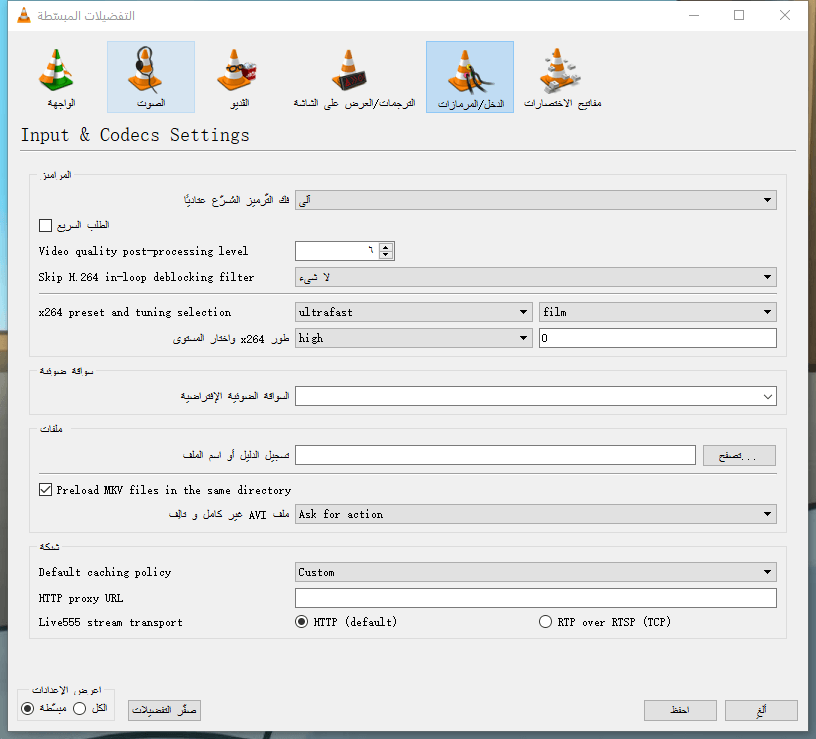
Task: Focus the post-processing level value field
Action: 337,251
